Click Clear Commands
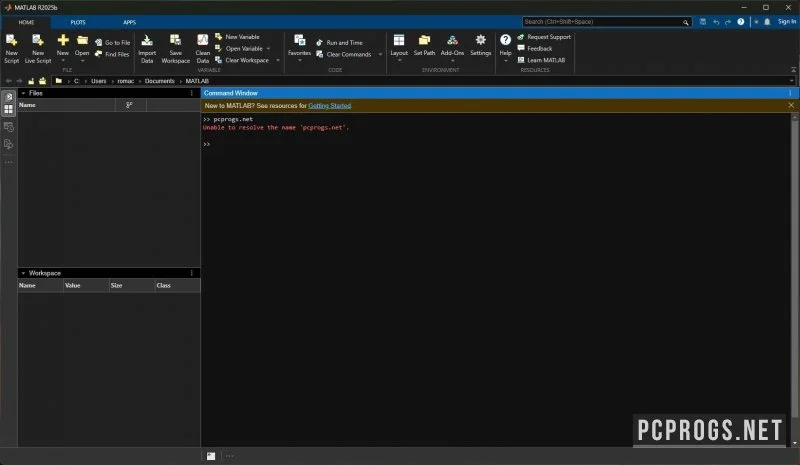The height and width of the screenshot is (465, 800). 343,54
